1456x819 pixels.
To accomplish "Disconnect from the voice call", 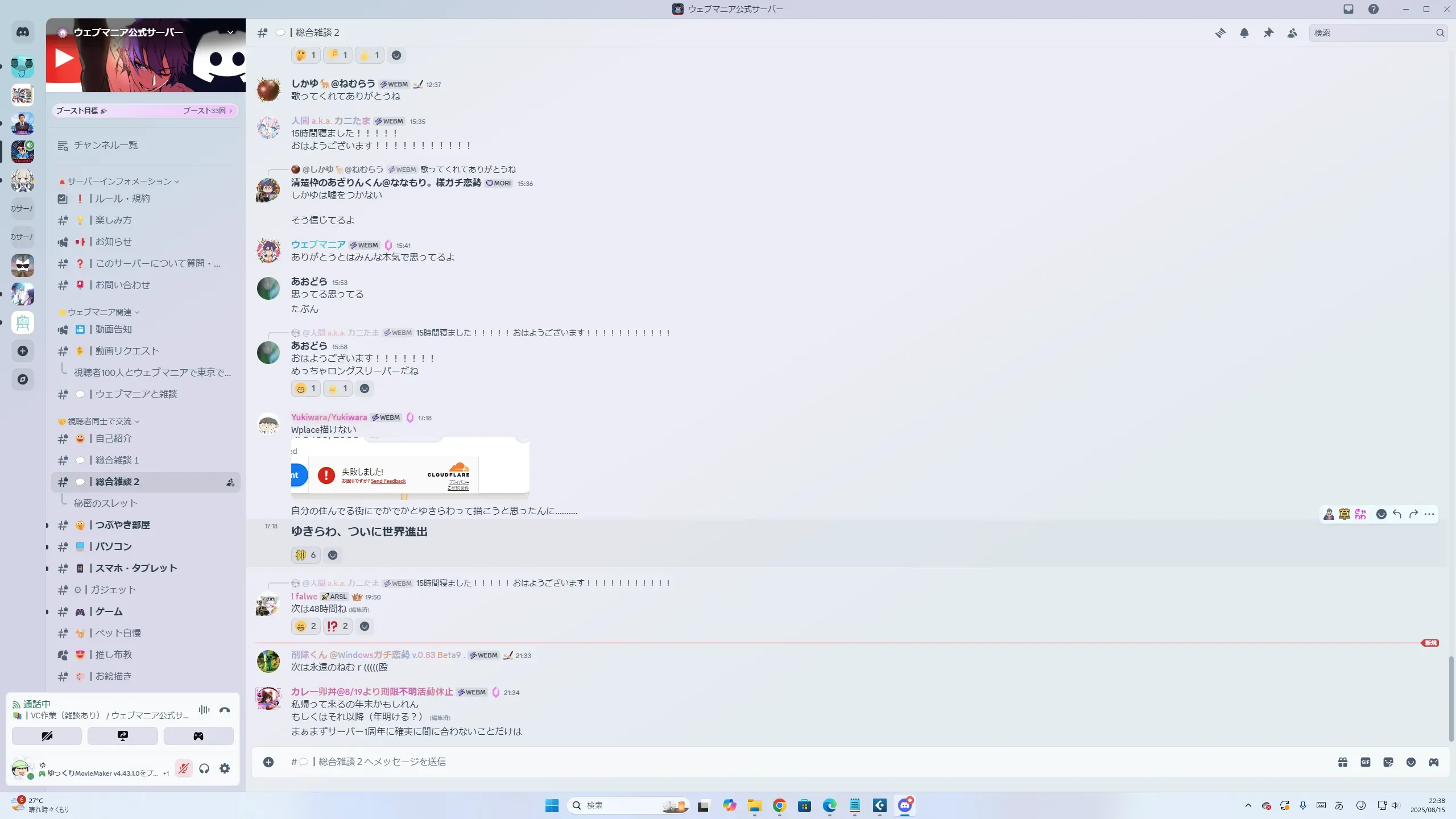I will (x=225, y=710).
